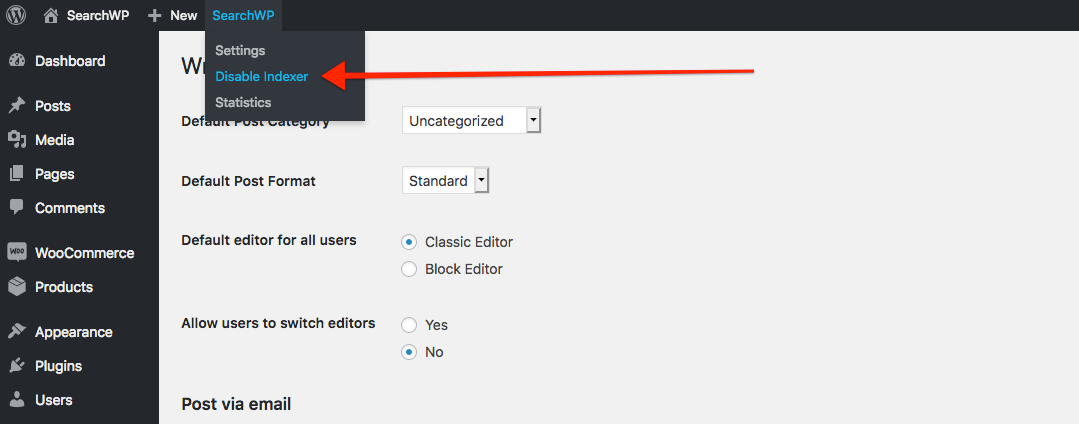Click the Posts pushpin icon
The width and height of the screenshot is (1079, 424).
[x=17, y=106]
